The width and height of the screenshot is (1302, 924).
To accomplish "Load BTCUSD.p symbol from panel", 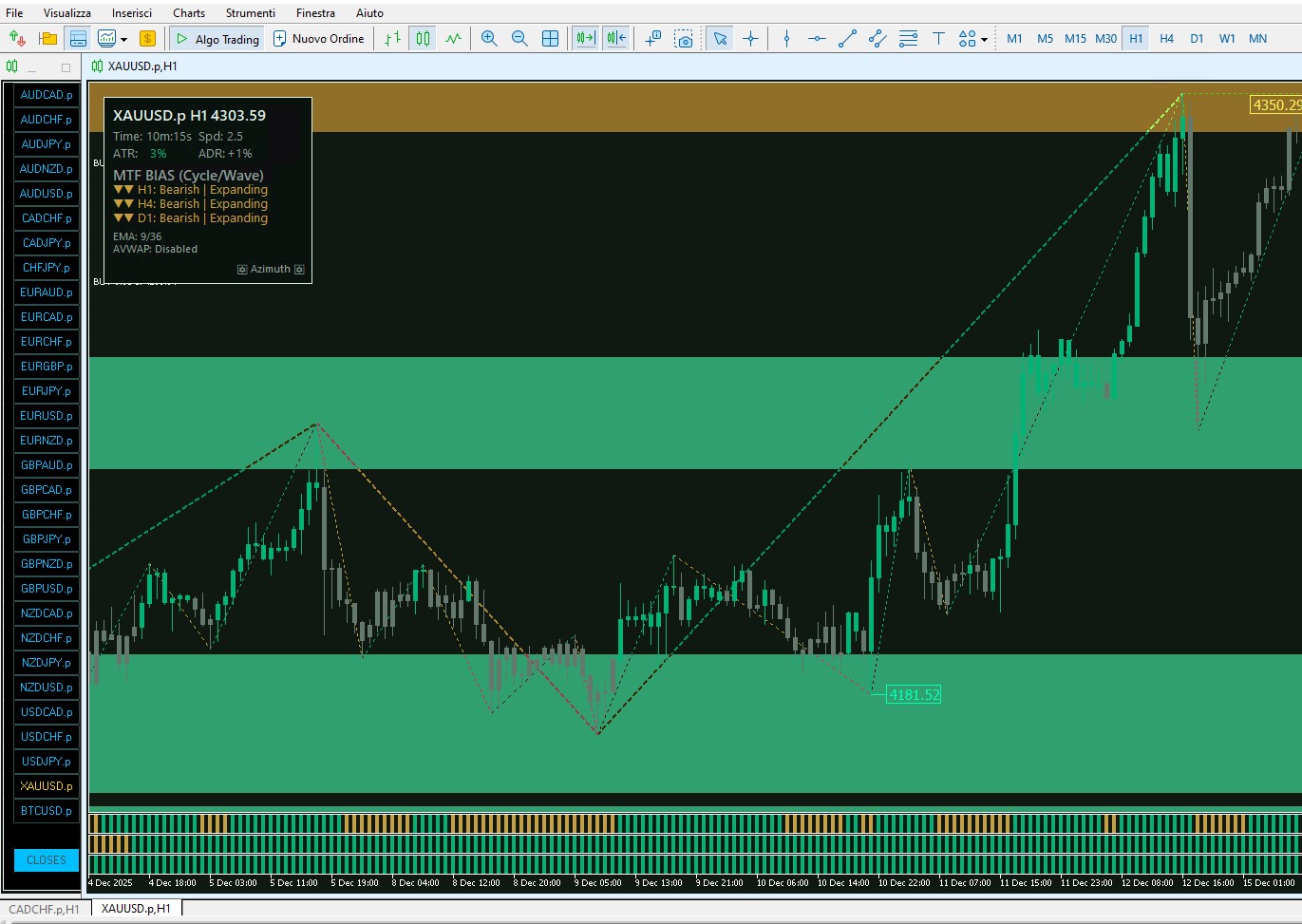I will pyautogui.click(x=47, y=811).
